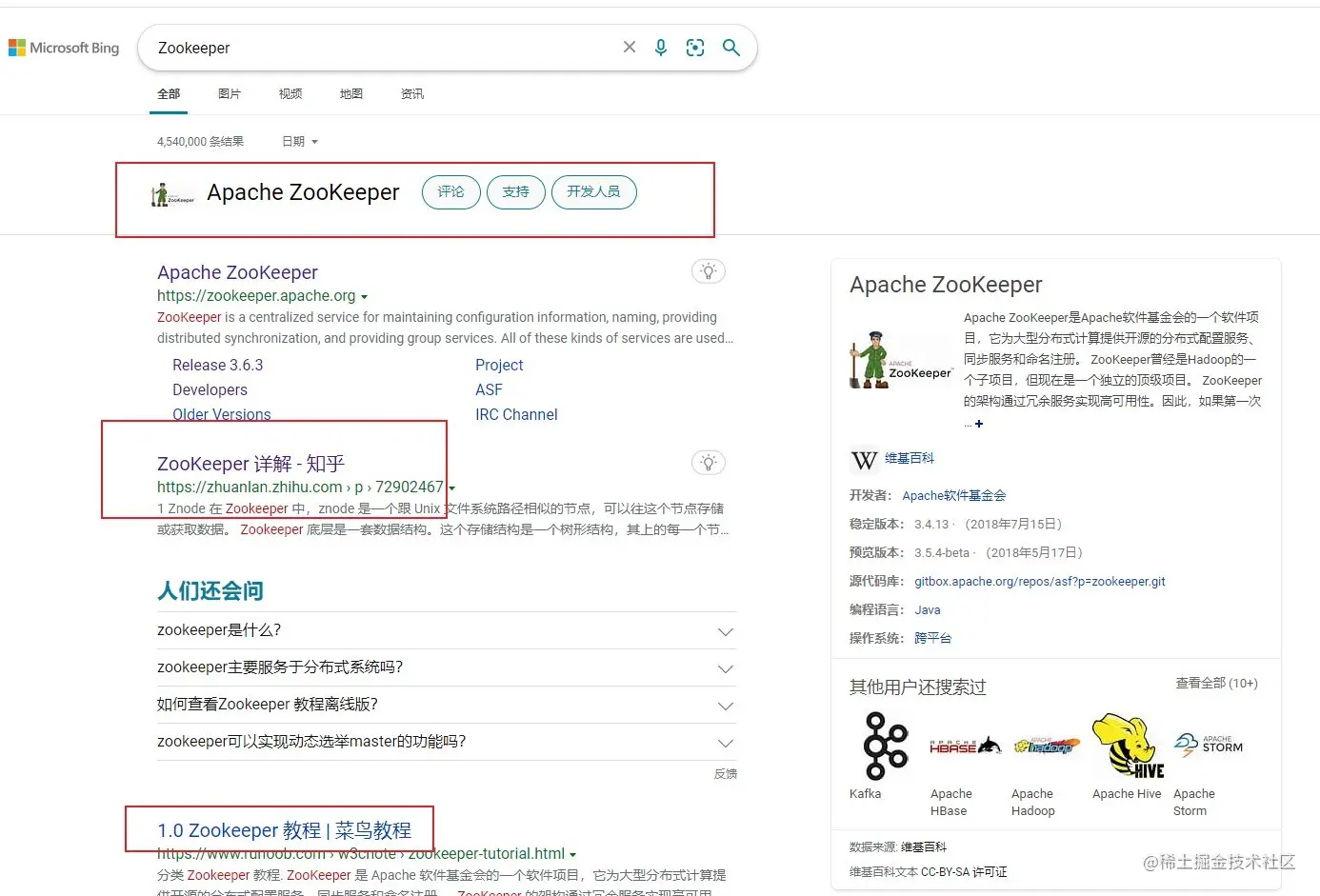Select the Apache Hive related search icon

tap(1126, 746)
